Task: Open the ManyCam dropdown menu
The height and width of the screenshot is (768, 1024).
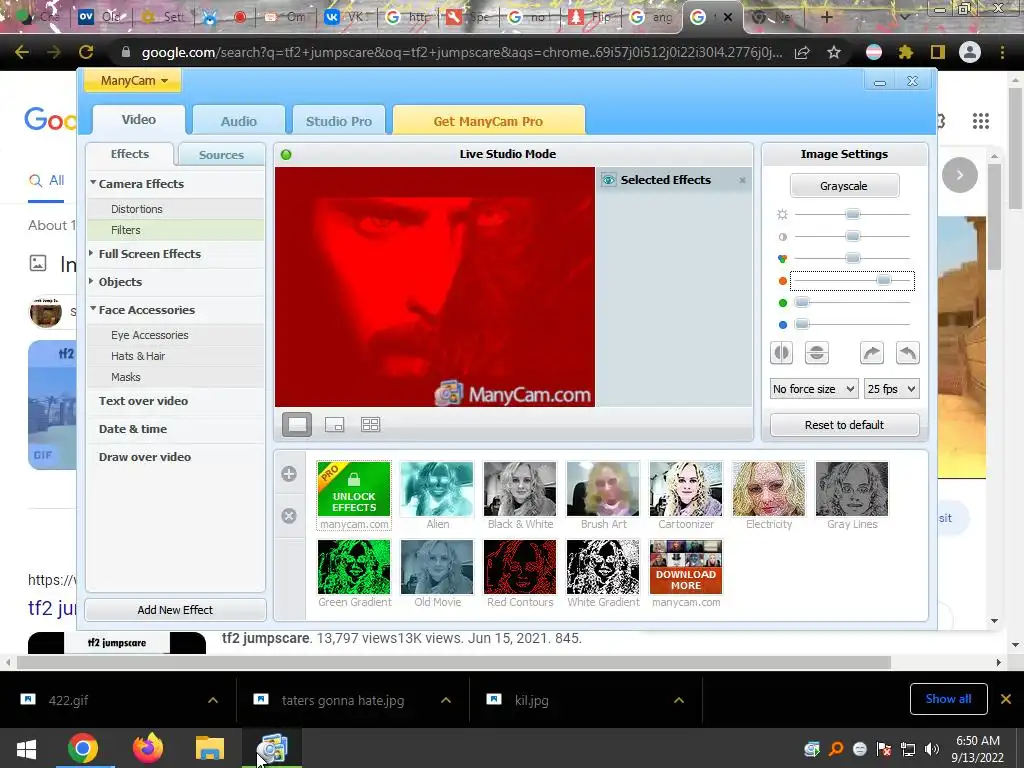Action: [133, 81]
